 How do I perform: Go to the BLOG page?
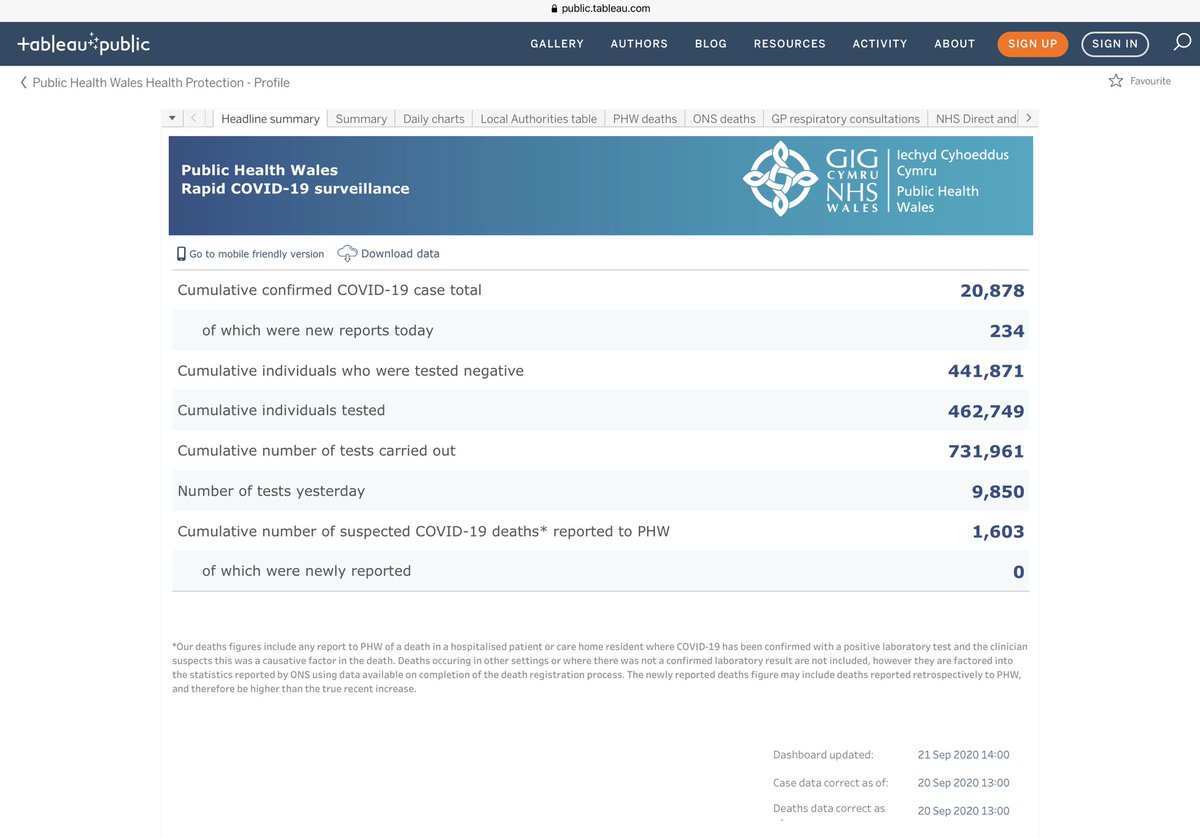[711, 44]
